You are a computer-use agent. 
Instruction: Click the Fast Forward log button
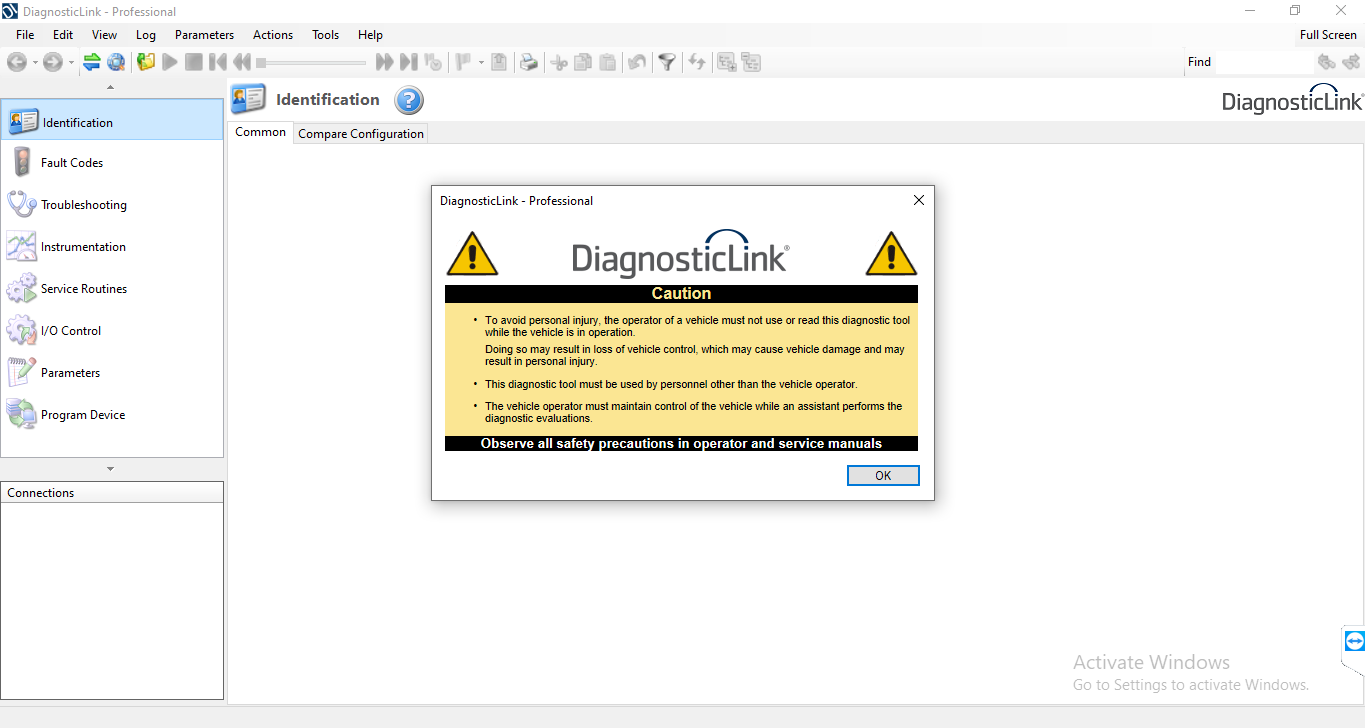coord(384,62)
